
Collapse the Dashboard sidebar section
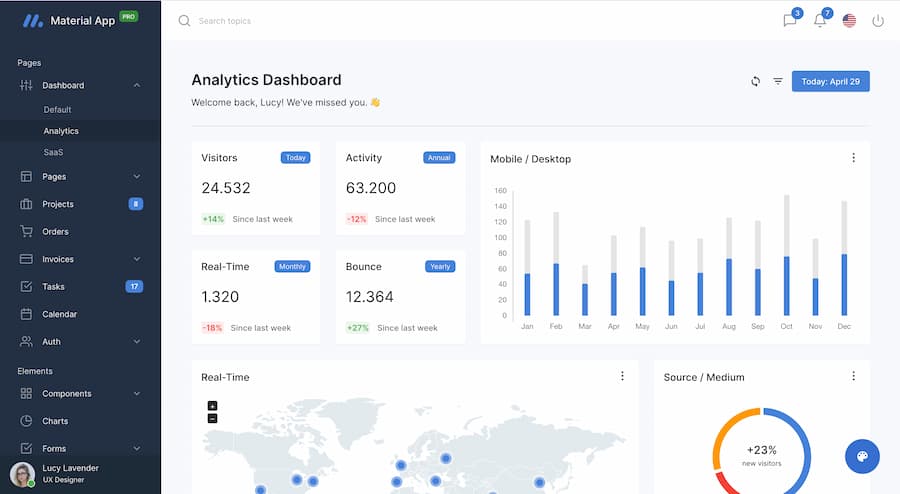click(137, 86)
